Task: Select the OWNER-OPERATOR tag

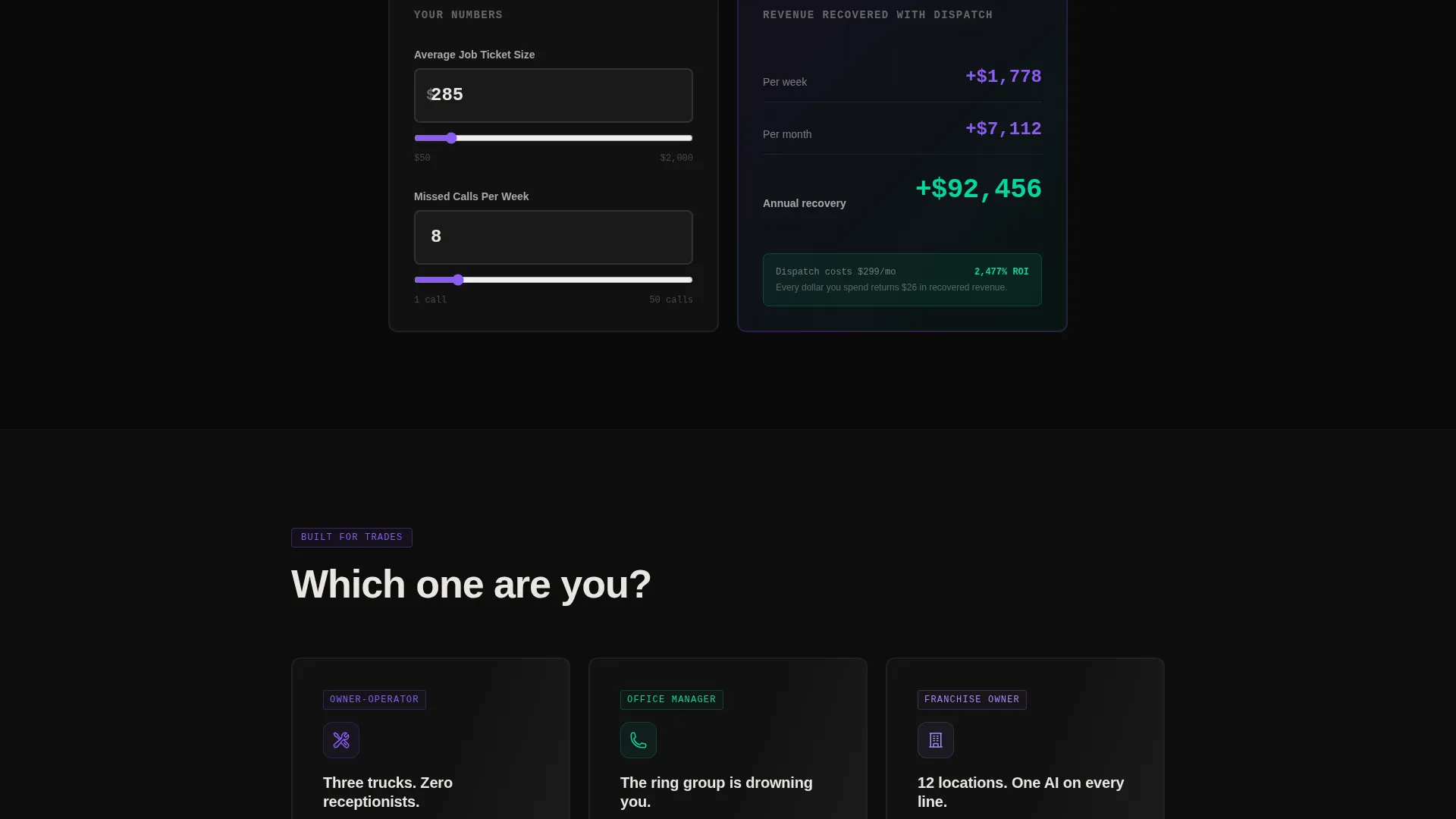Action: 375,700
